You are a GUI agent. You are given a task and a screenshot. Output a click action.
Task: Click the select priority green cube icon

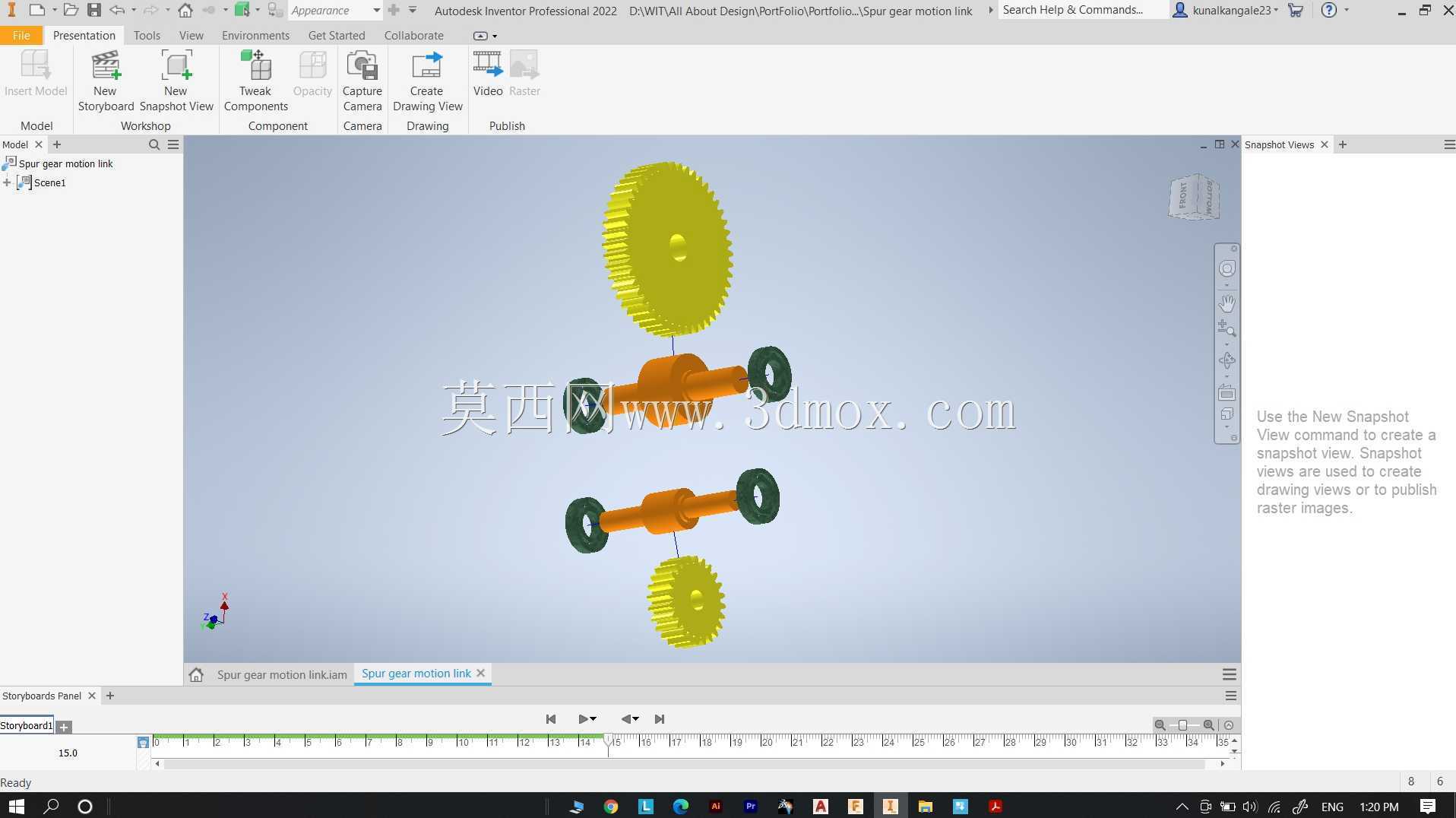242,10
